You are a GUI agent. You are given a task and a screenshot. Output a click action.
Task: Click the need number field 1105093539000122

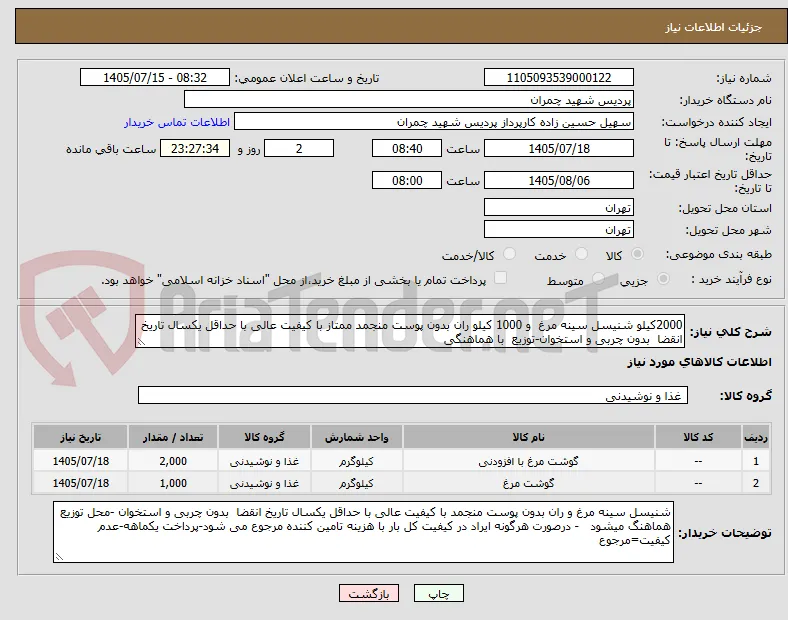pos(559,77)
